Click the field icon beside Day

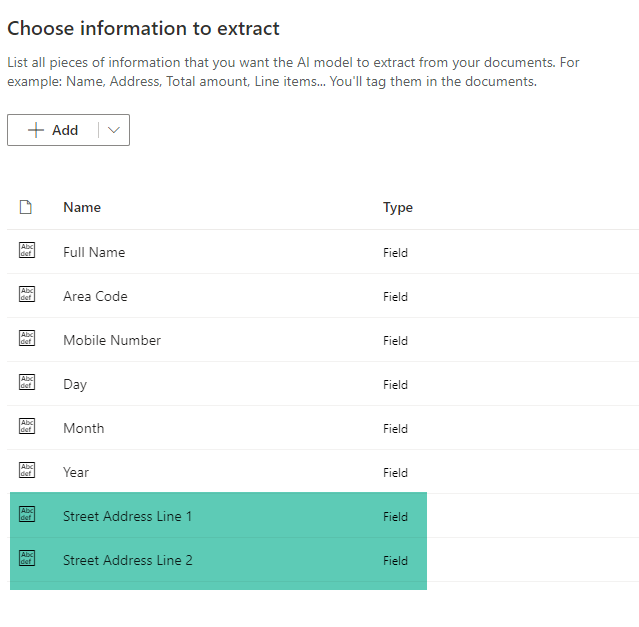[27, 384]
